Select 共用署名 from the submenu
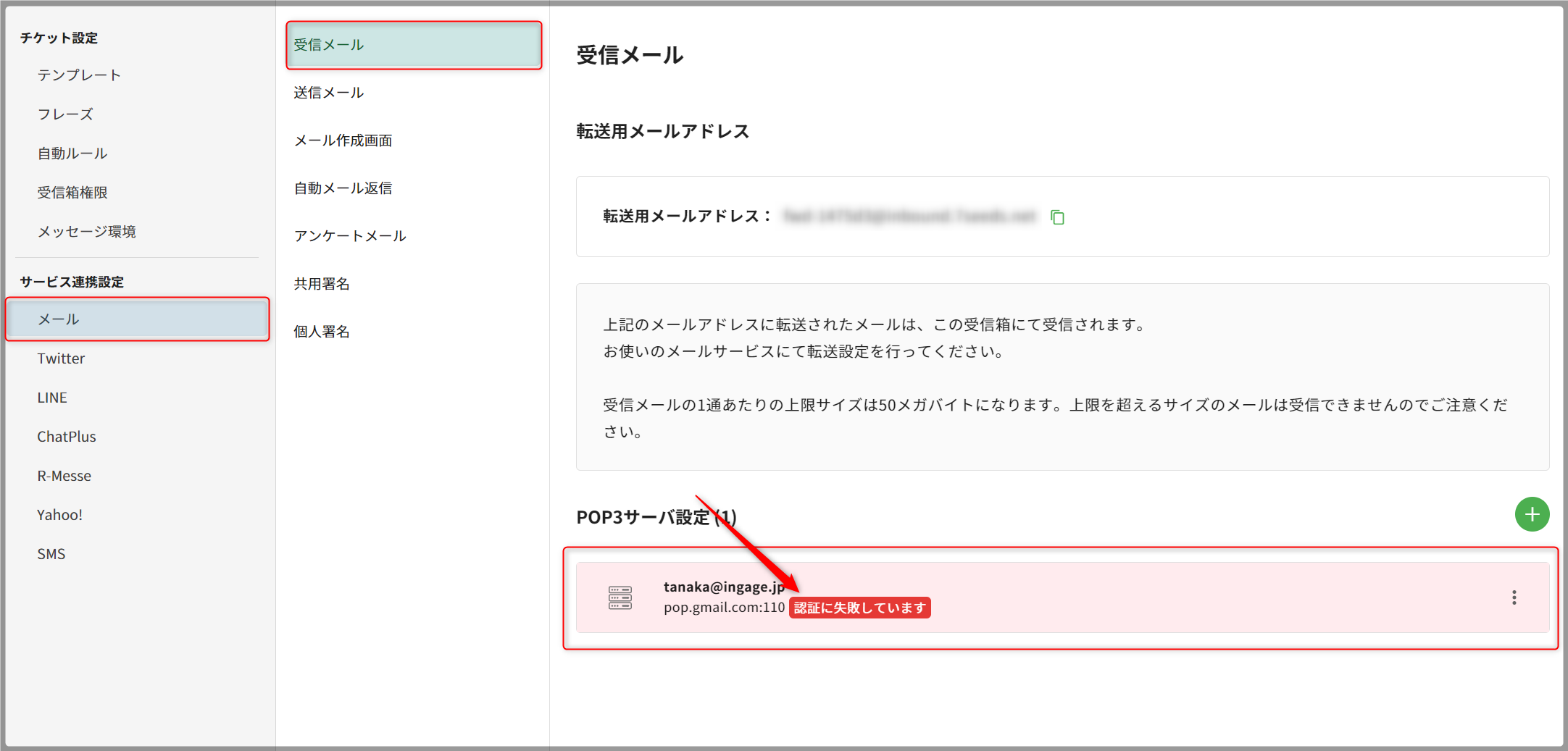 click(322, 284)
